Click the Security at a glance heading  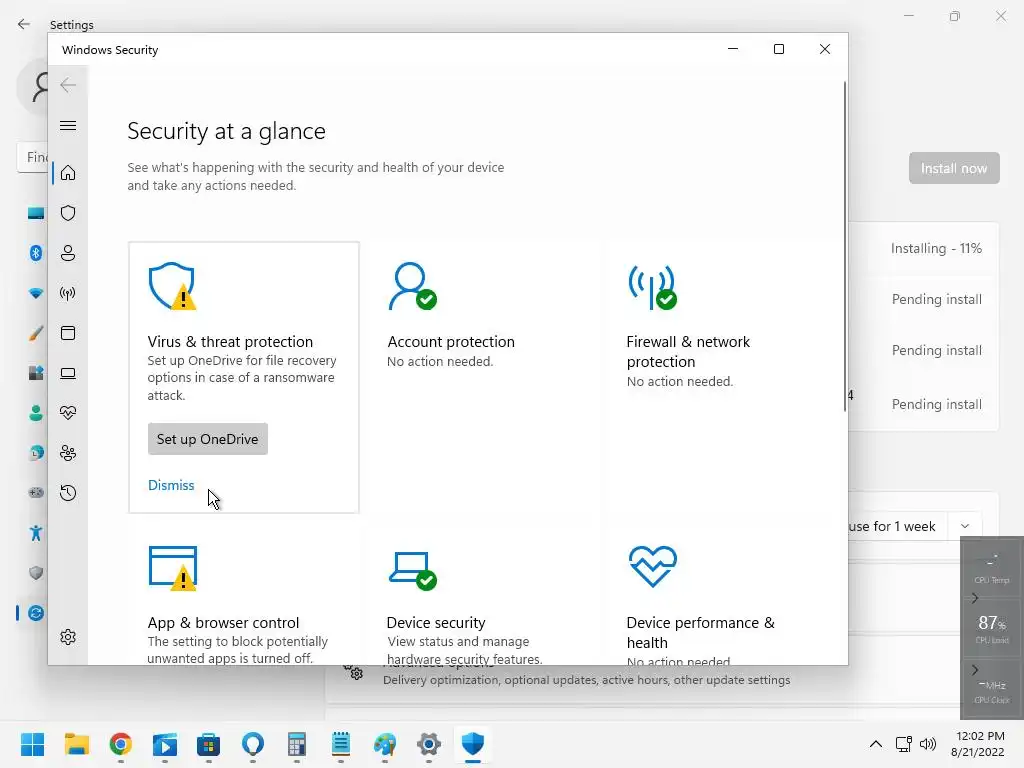pyautogui.click(x=226, y=131)
